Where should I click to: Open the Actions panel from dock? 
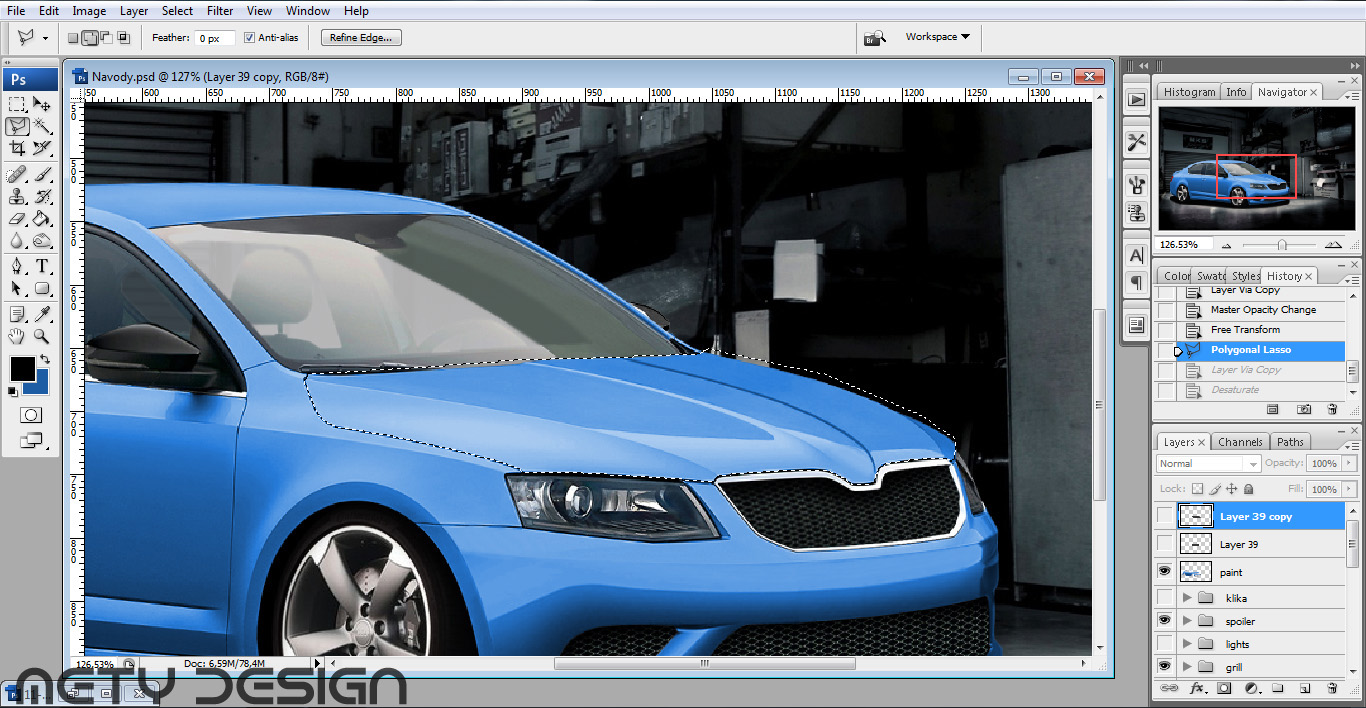coord(1137,100)
